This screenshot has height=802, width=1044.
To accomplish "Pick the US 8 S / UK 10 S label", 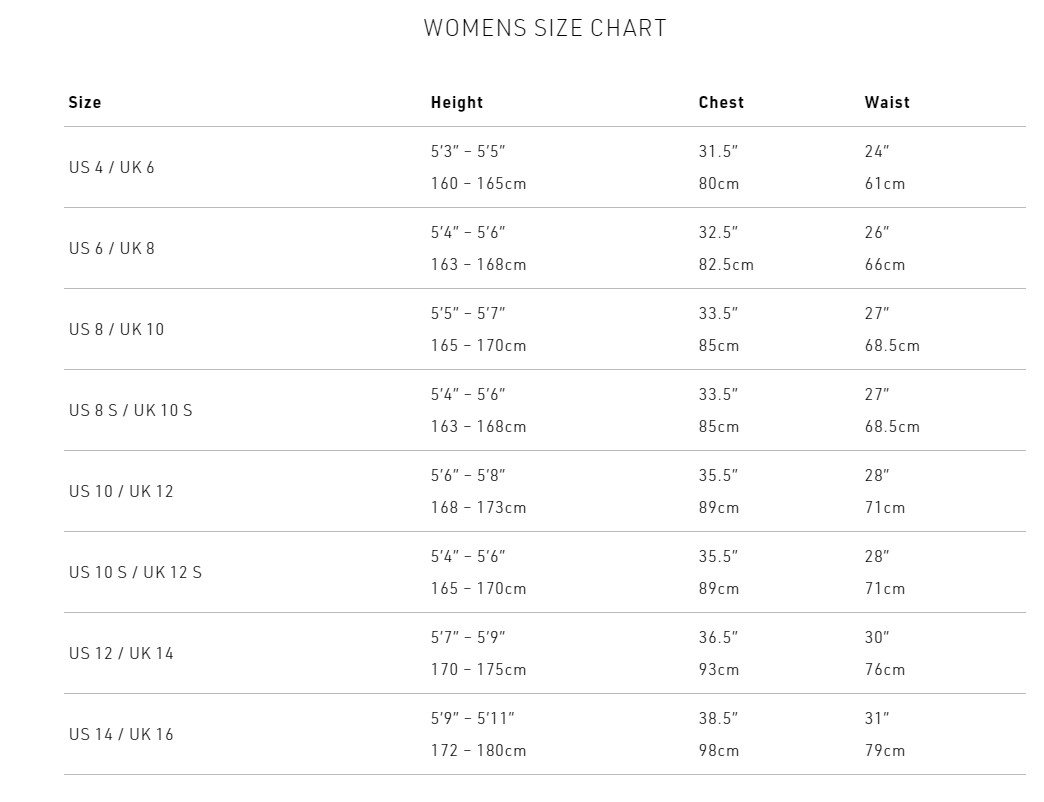I will tap(130, 411).
